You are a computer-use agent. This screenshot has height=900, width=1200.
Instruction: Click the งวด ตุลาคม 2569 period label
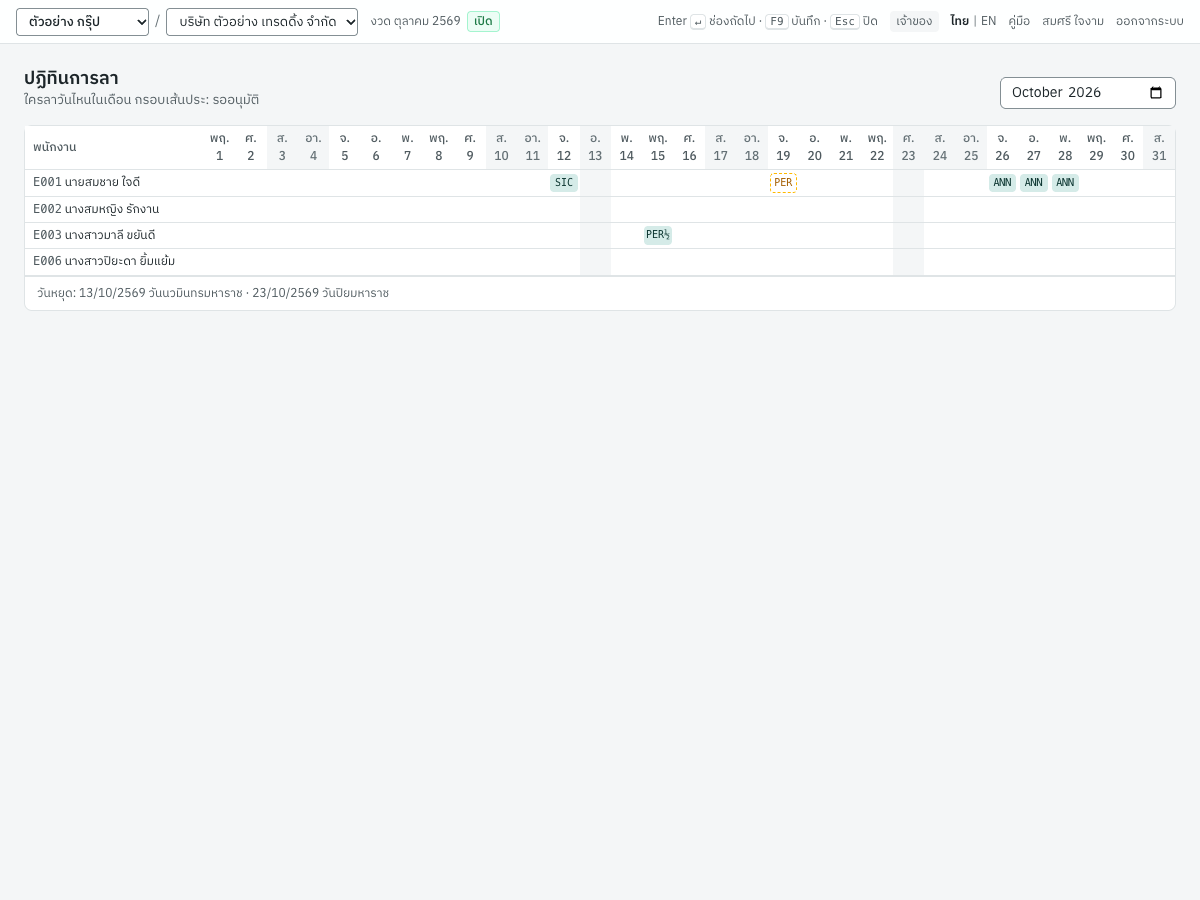415,21
